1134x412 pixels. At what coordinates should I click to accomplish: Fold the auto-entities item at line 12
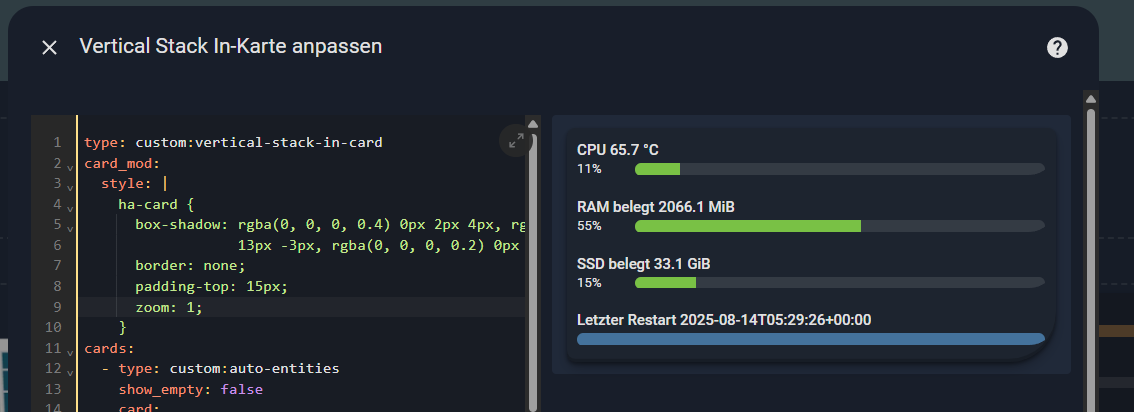point(70,371)
